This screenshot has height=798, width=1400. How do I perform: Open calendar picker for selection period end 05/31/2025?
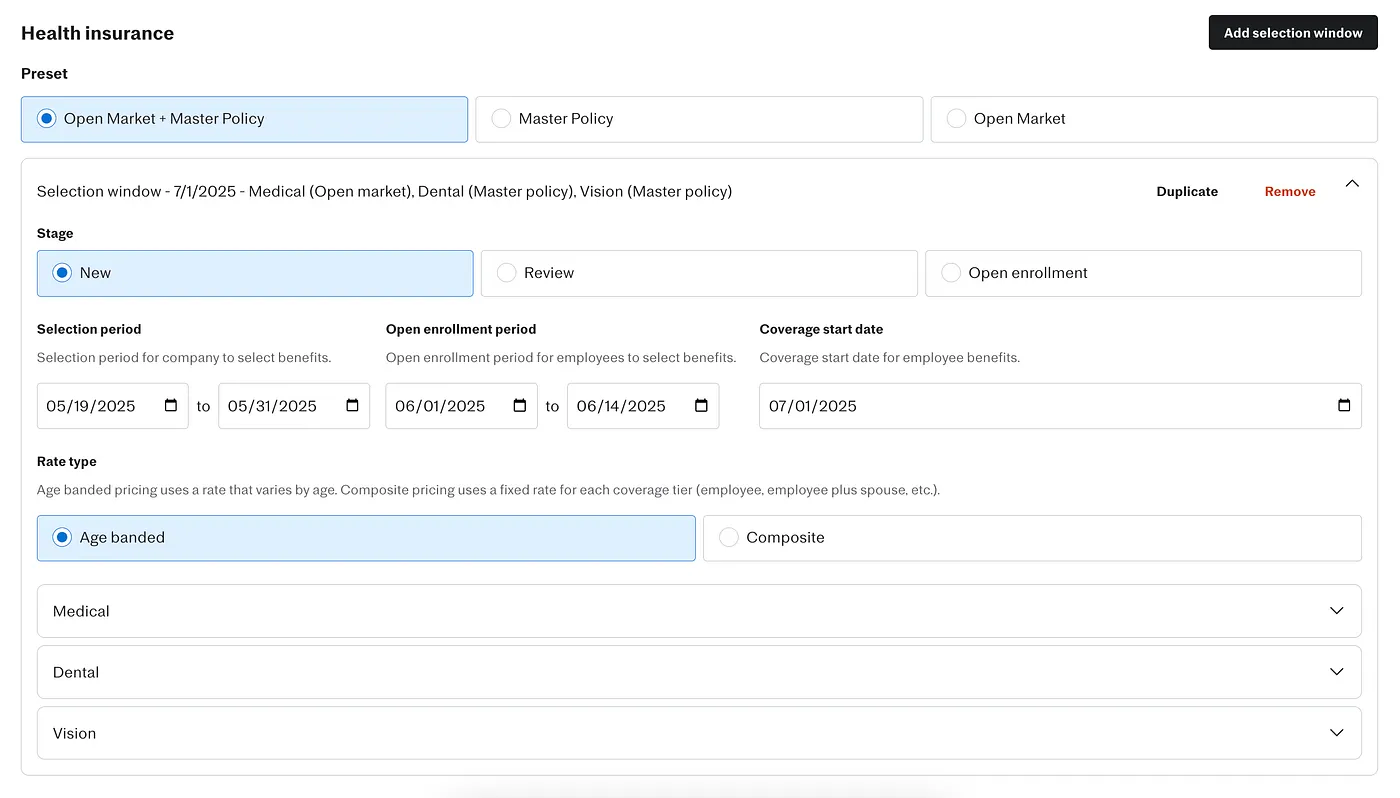[x=352, y=406]
